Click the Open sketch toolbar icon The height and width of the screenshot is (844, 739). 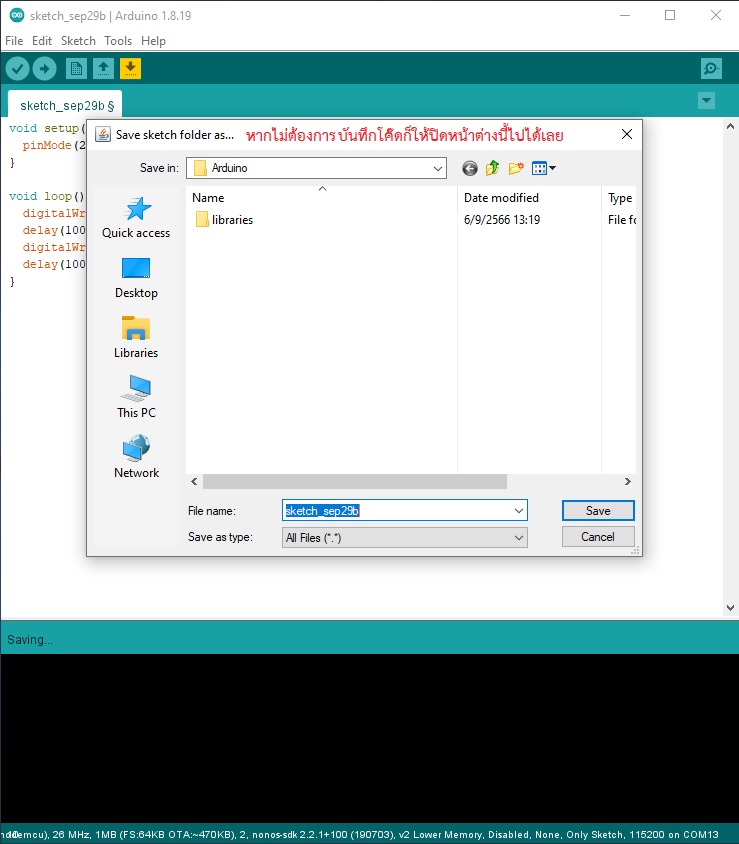[x=103, y=68]
